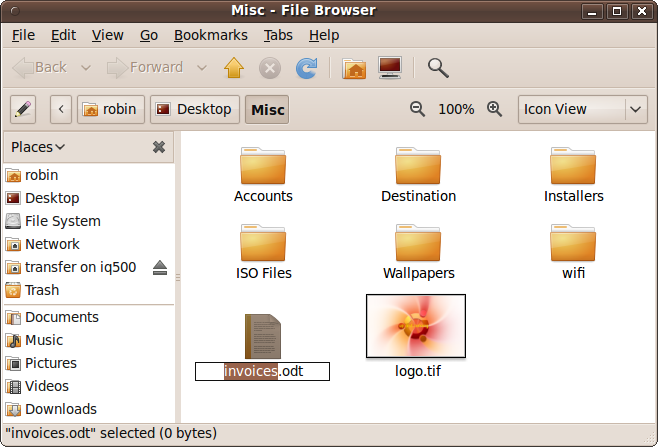Screen dimensions: 658x447
Task: Select the Wallpapers folder icon
Action: pos(418,243)
